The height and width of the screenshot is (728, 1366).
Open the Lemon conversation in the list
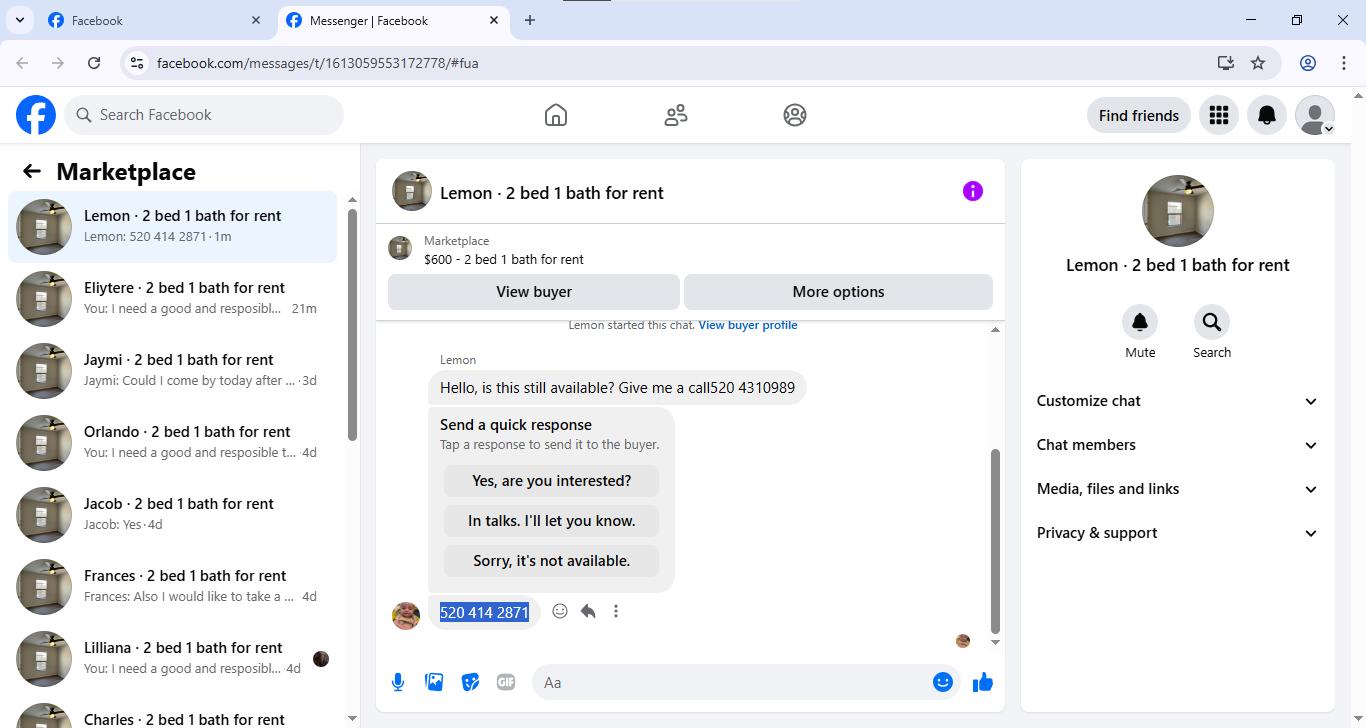point(173,227)
